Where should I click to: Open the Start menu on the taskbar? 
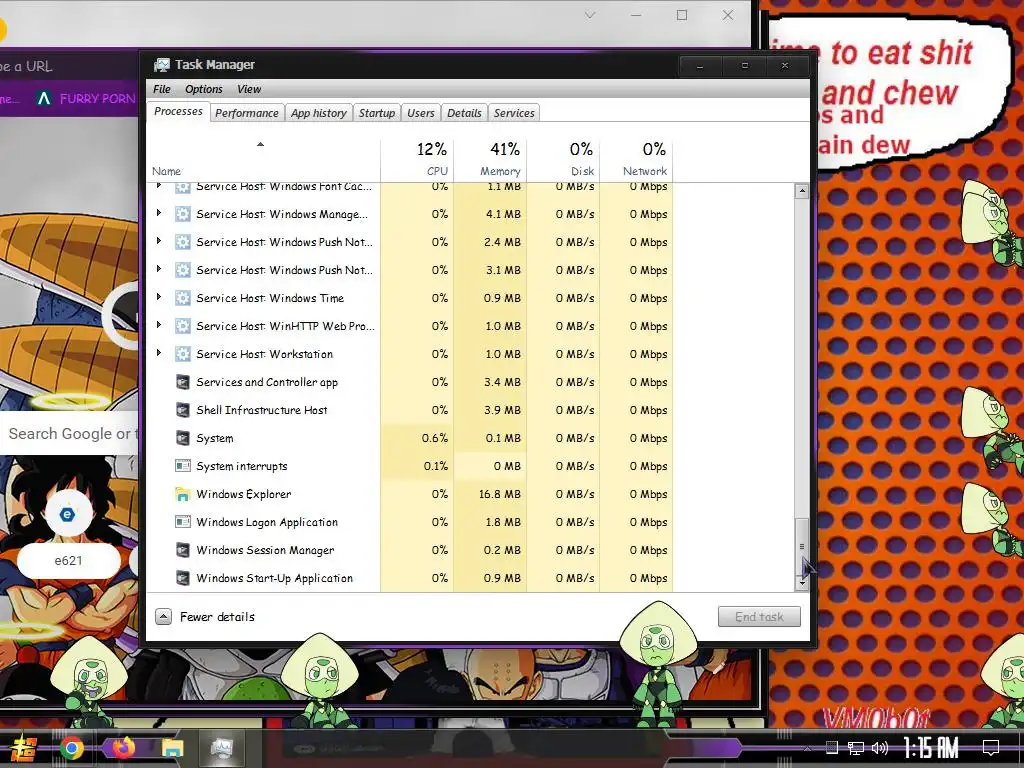click(24, 748)
